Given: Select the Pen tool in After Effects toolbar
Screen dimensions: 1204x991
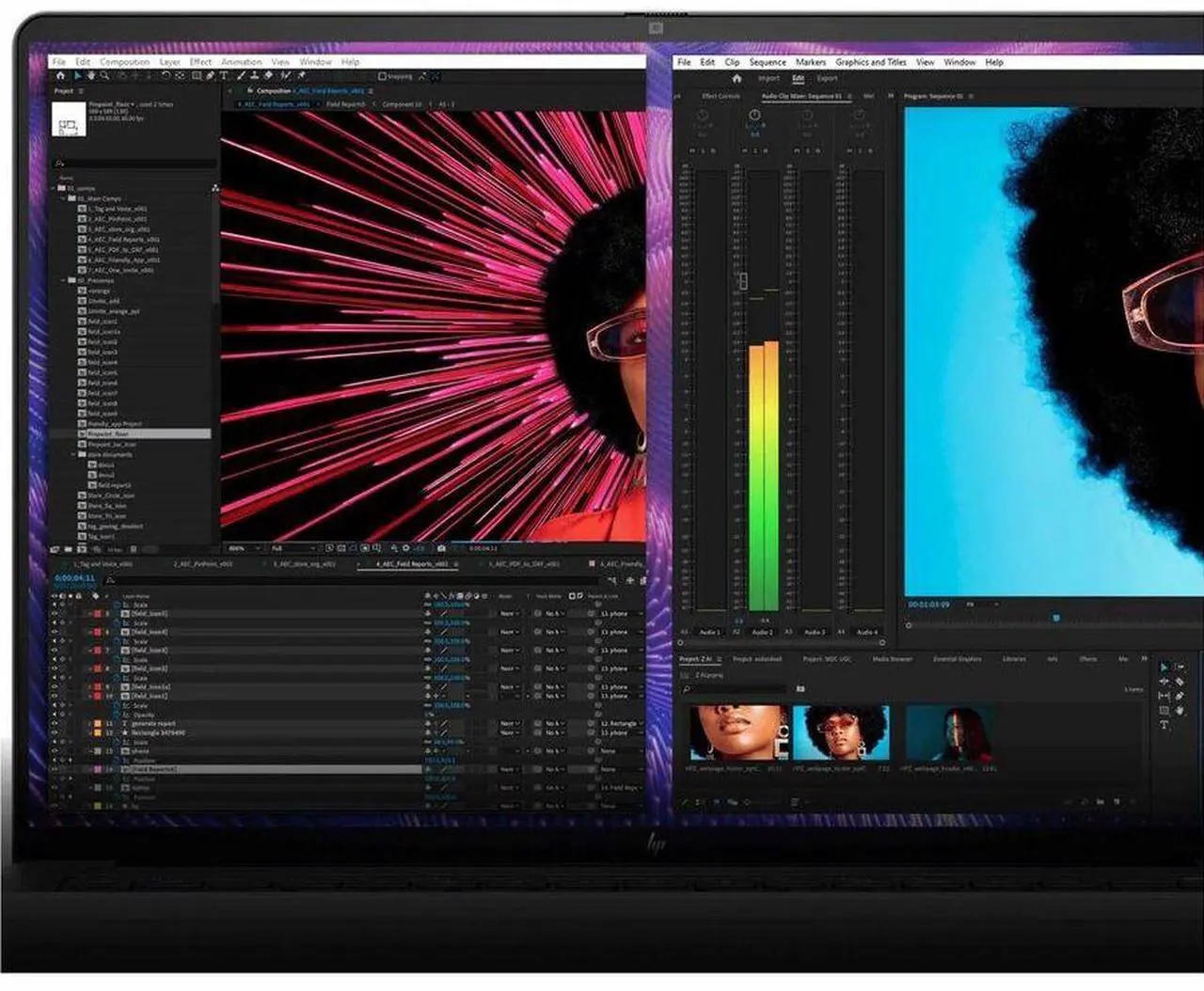Looking at the screenshot, I should (x=211, y=76).
